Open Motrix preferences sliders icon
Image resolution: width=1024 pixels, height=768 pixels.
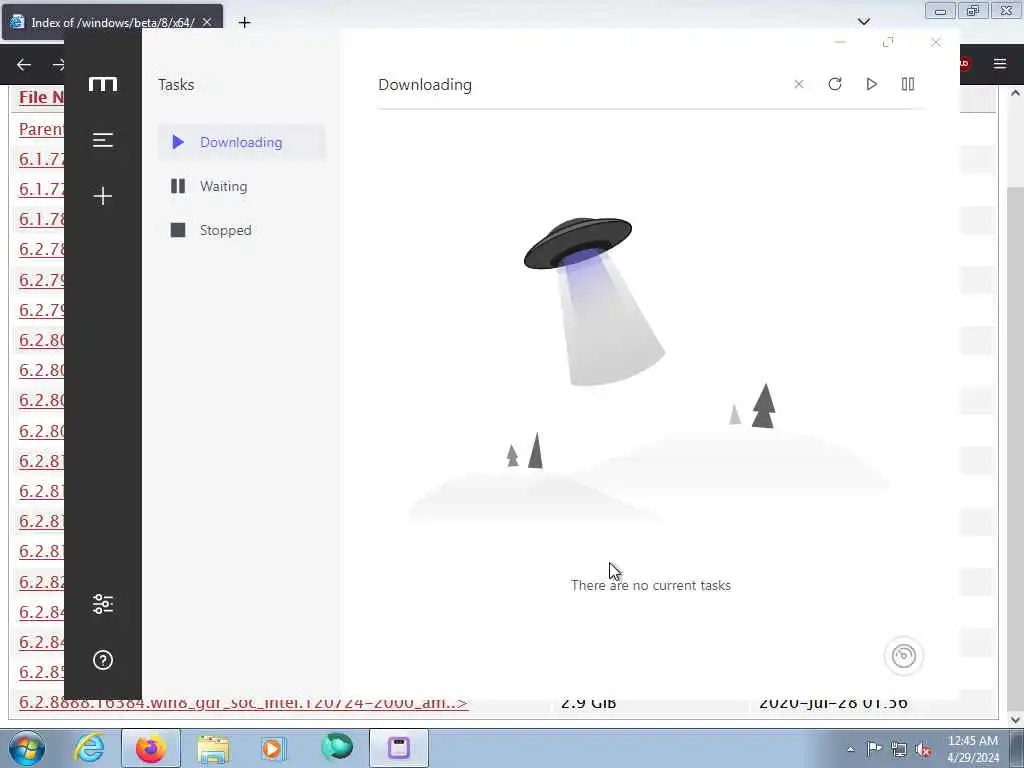tap(103, 604)
